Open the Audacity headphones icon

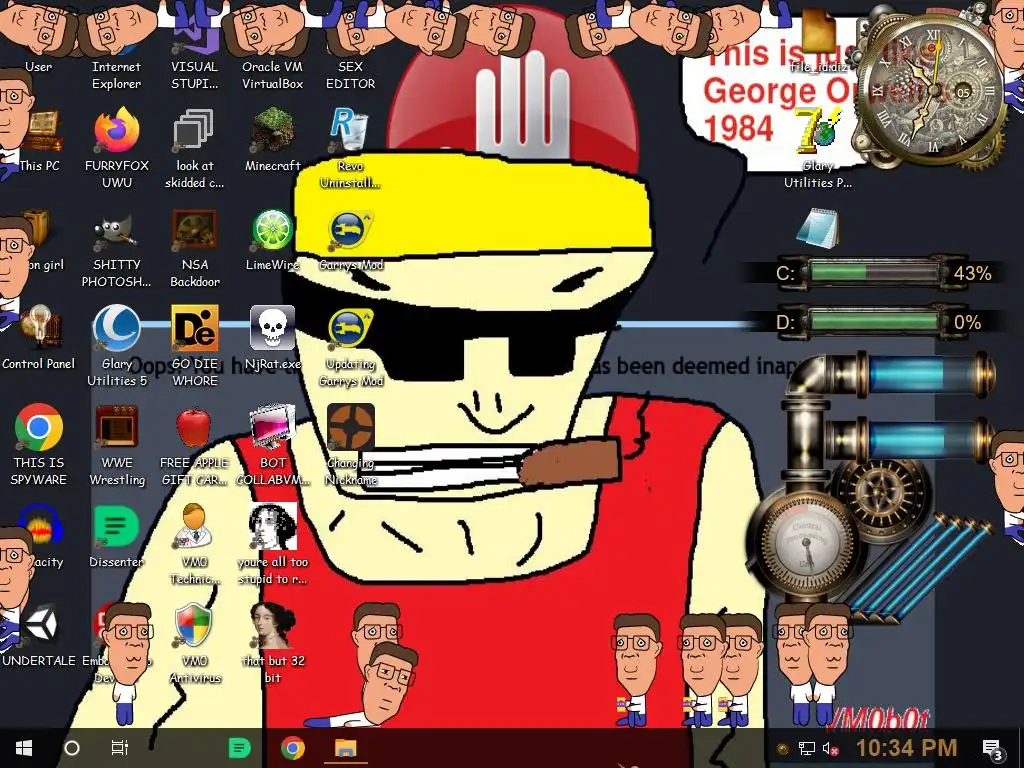tap(40, 526)
